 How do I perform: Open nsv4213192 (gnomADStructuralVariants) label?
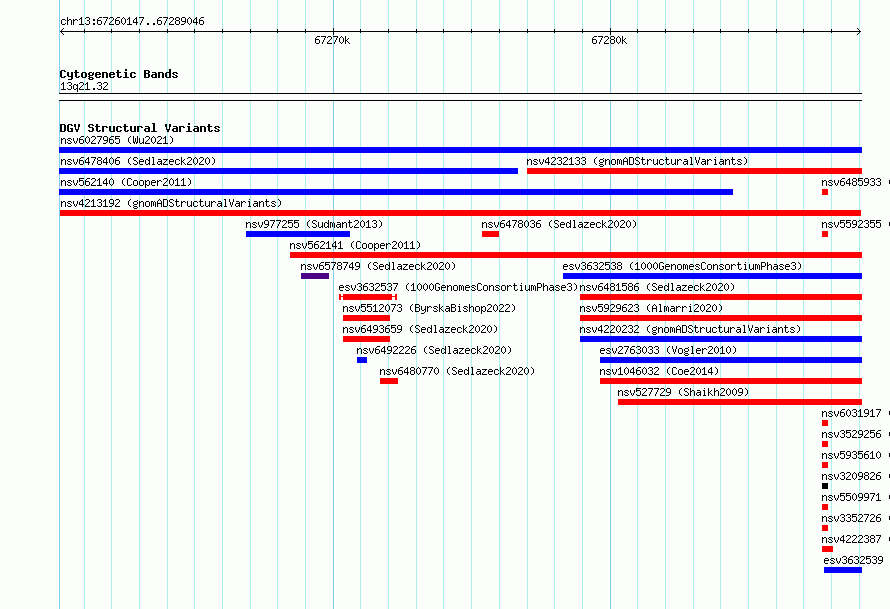pyautogui.click(x=171, y=203)
